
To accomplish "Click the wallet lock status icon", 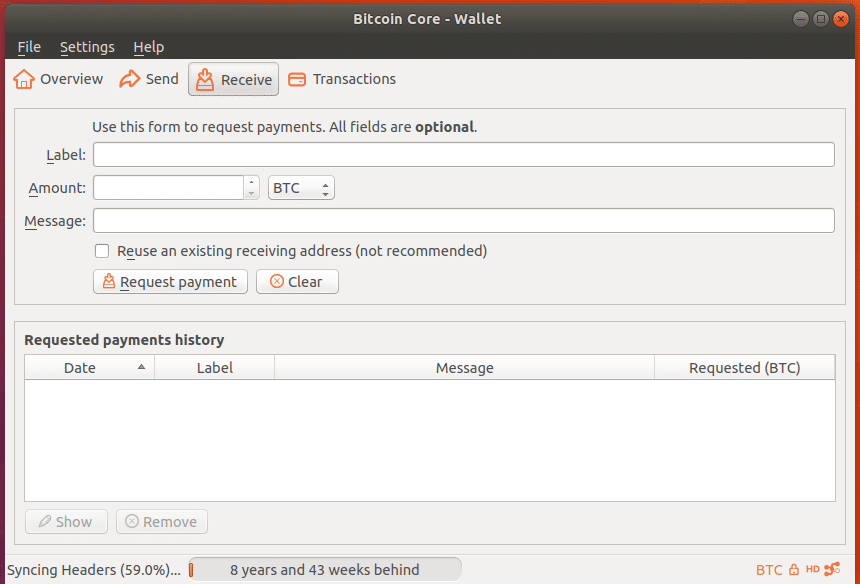I will (794, 570).
